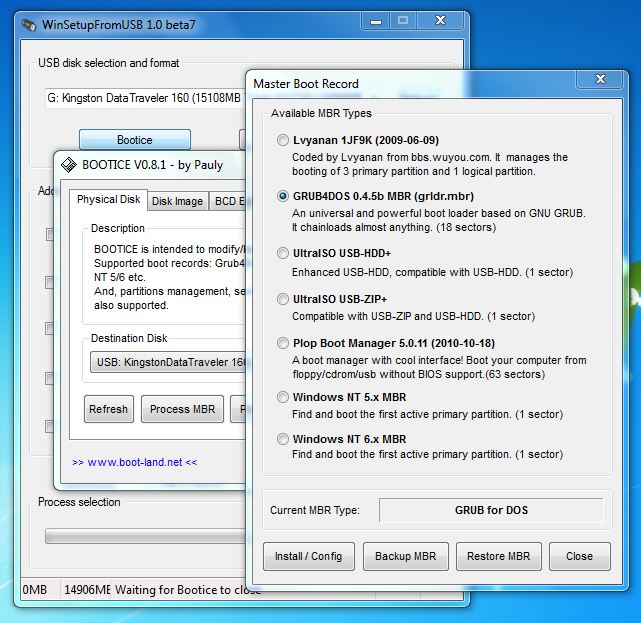This screenshot has width=641, height=623.
Task: Click the BOOTICE diamond icon in title bar
Action: [x=69, y=165]
